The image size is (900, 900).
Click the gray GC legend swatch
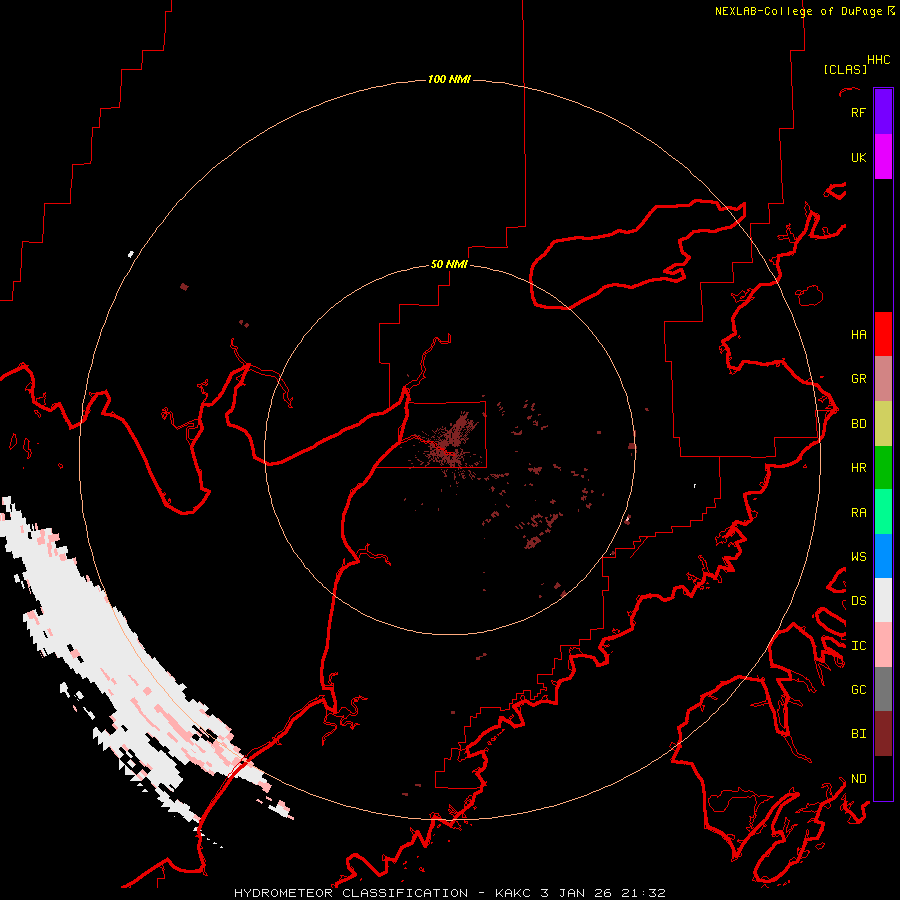tap(883, 689)
